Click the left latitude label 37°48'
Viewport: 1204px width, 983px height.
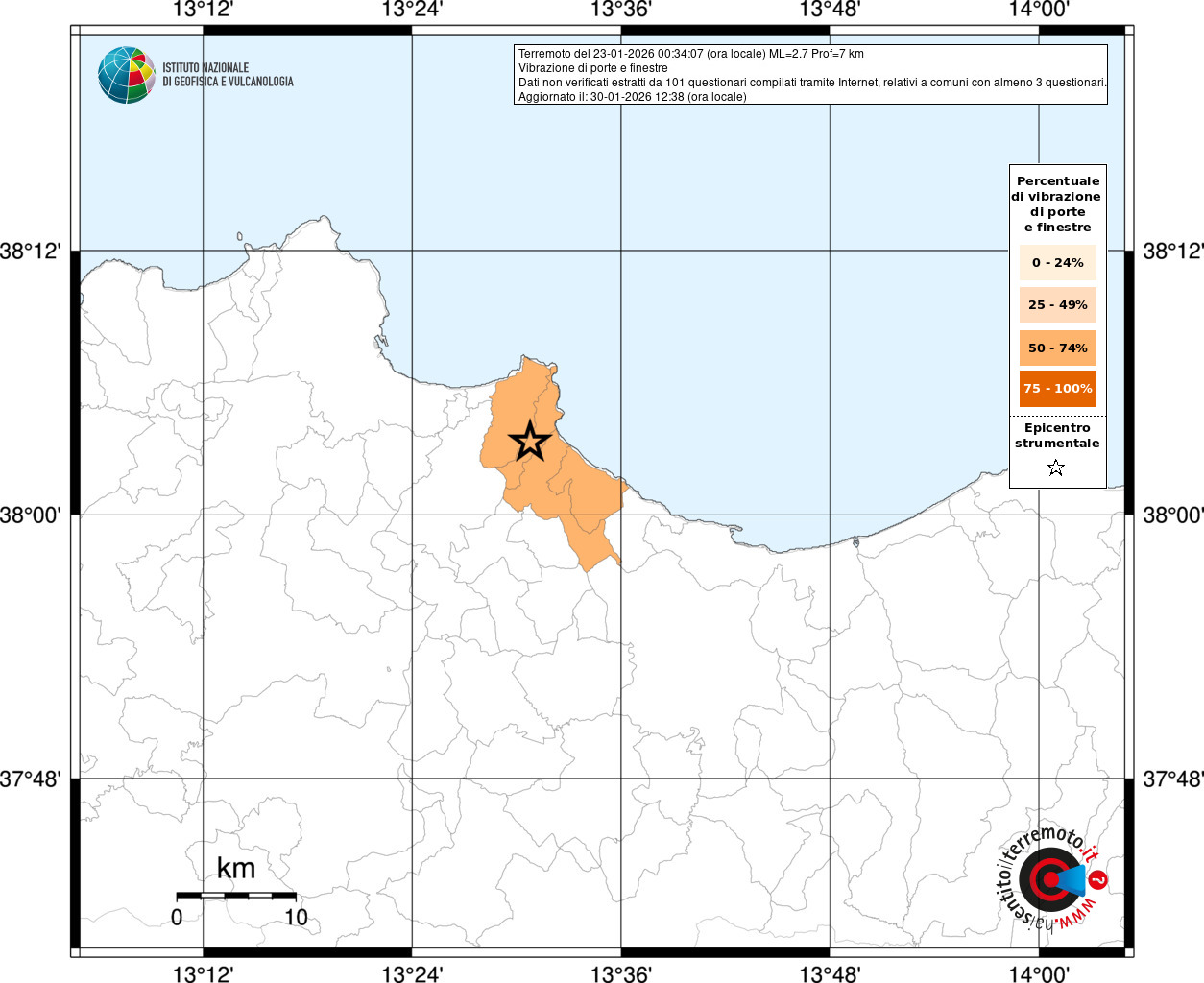click(31, 779)
